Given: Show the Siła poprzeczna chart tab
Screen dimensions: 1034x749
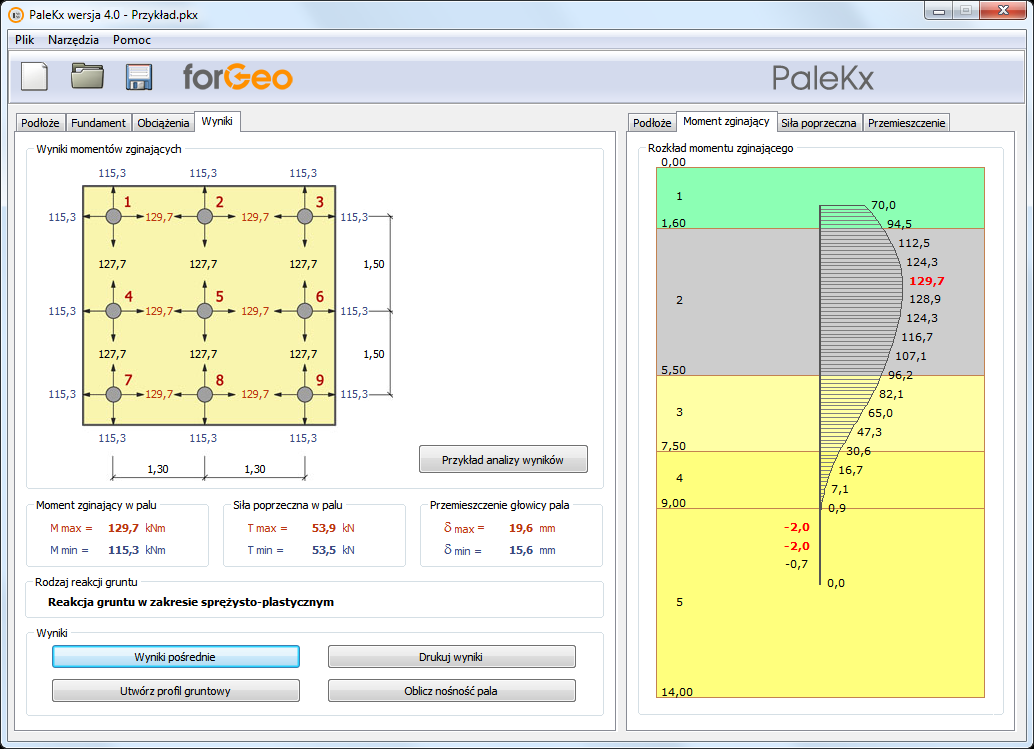Looking at the screenshot, I should pos(818,123).
